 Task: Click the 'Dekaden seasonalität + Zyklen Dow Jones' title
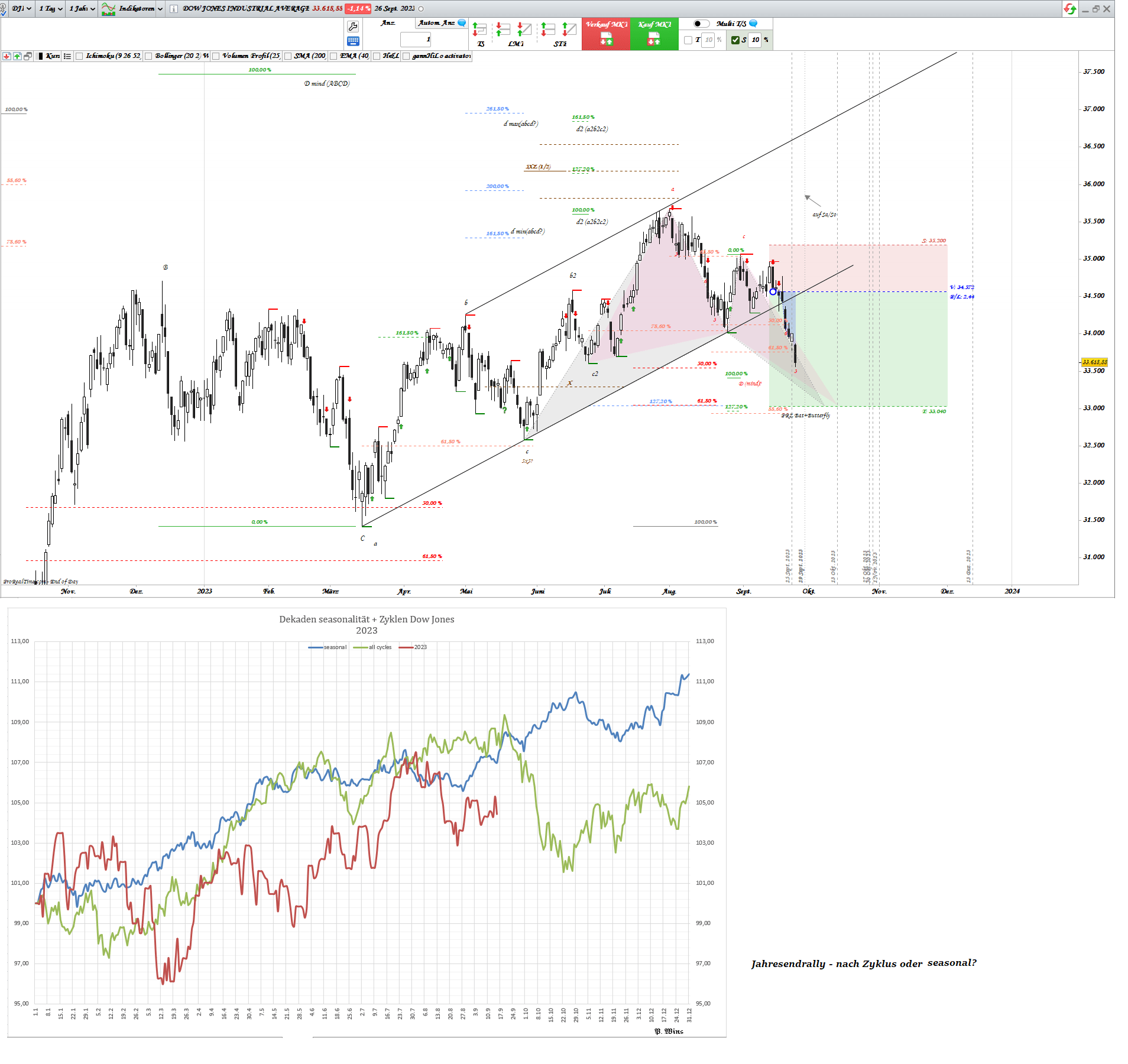(367, 619)
